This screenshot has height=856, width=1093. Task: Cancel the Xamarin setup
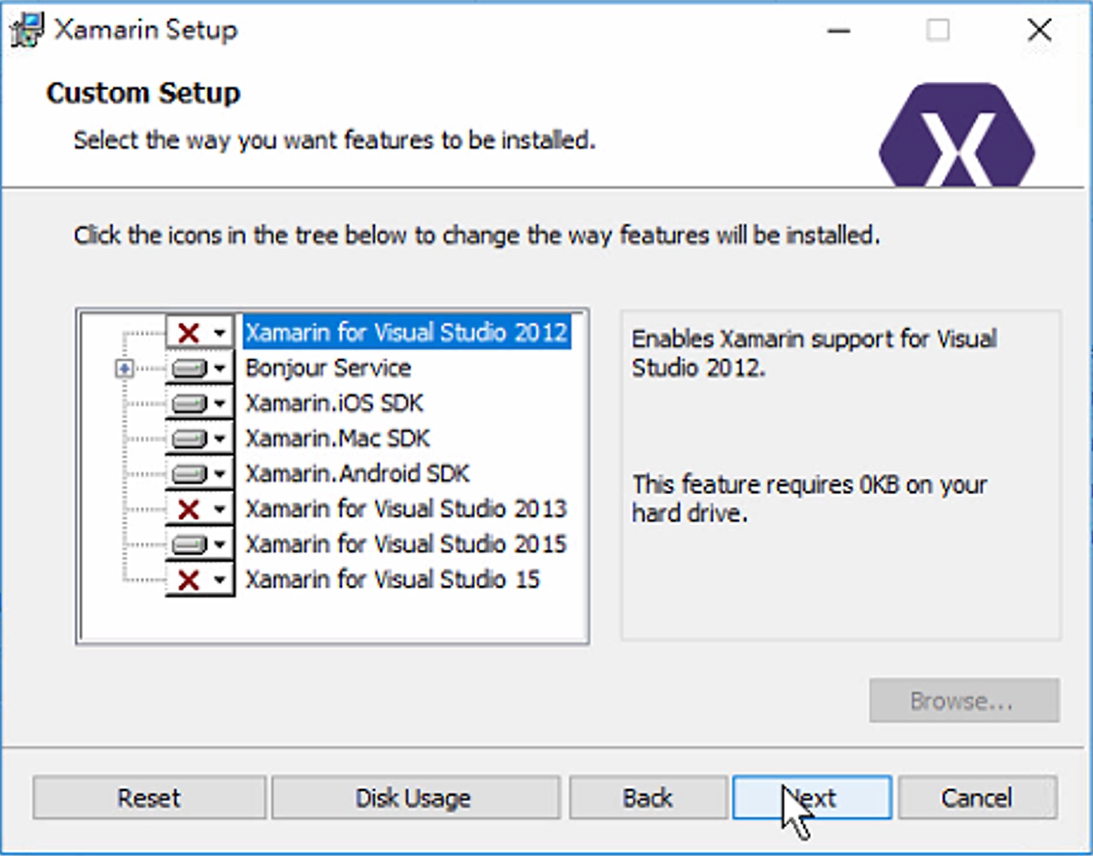977,797
